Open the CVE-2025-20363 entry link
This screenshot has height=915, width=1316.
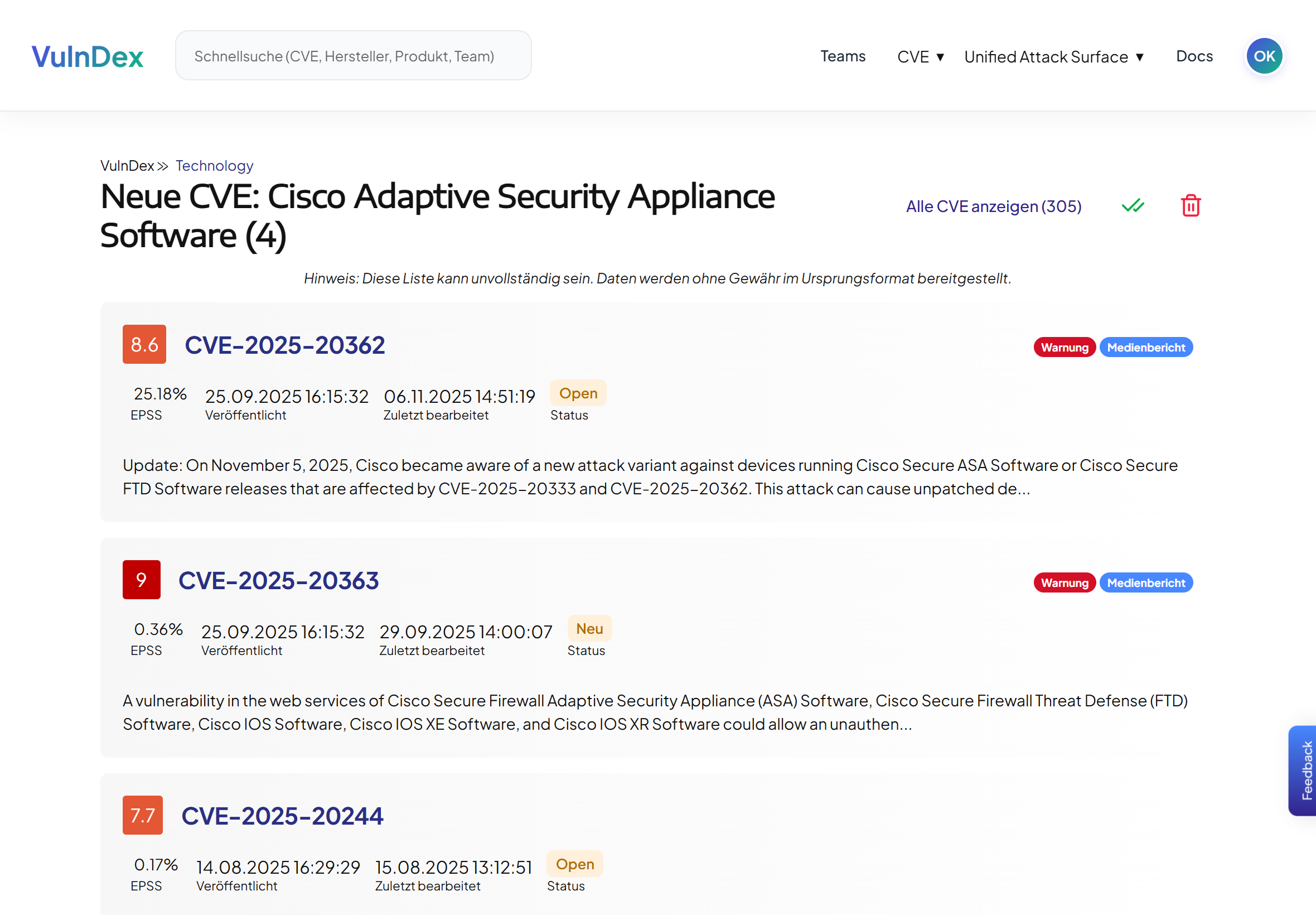point(278,581)
